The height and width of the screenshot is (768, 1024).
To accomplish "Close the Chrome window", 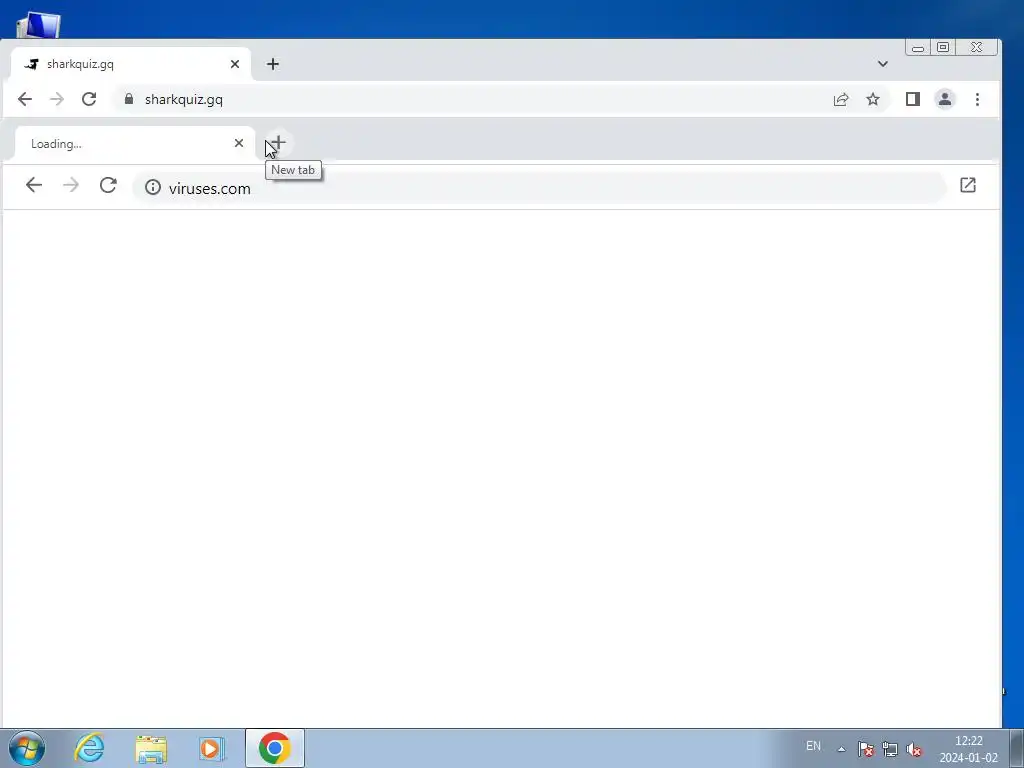I will (976, 48).
